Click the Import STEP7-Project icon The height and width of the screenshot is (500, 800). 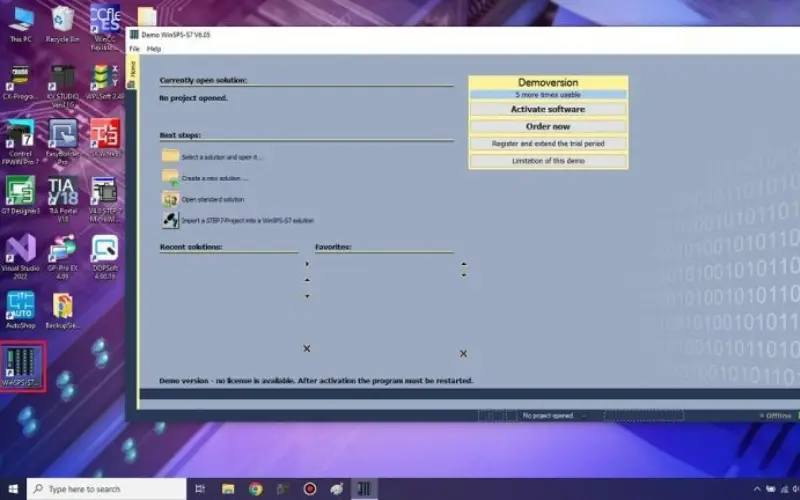tap(170, 220)
